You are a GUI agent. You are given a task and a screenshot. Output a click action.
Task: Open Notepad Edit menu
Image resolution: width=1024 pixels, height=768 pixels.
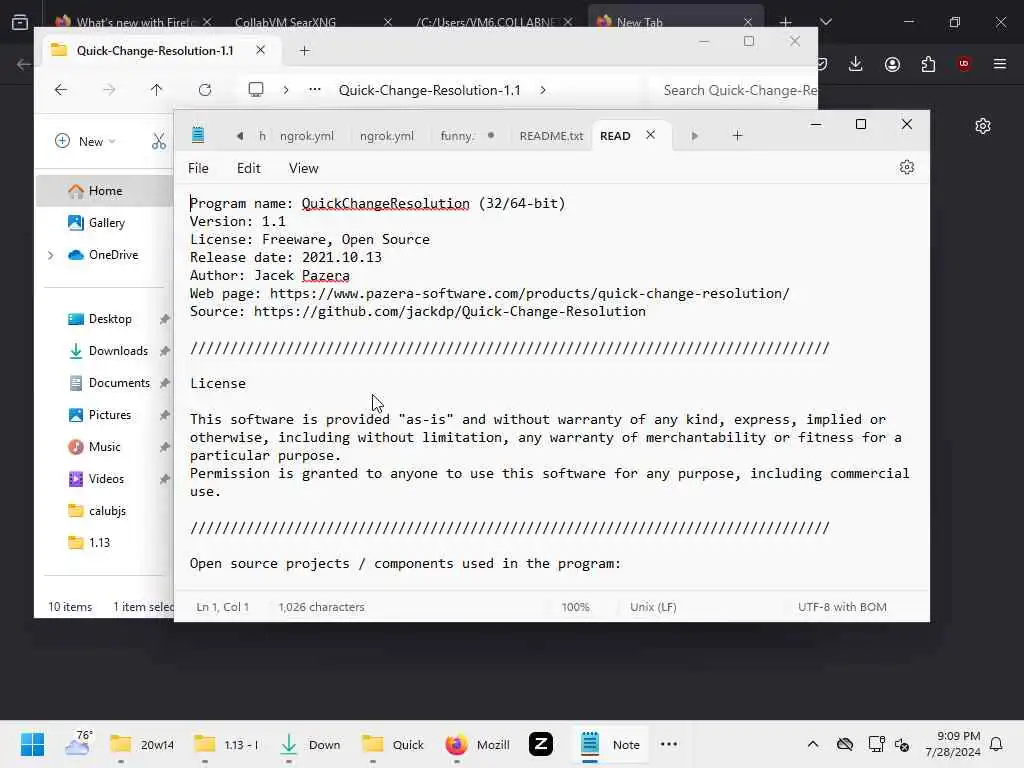click(248, 168)
